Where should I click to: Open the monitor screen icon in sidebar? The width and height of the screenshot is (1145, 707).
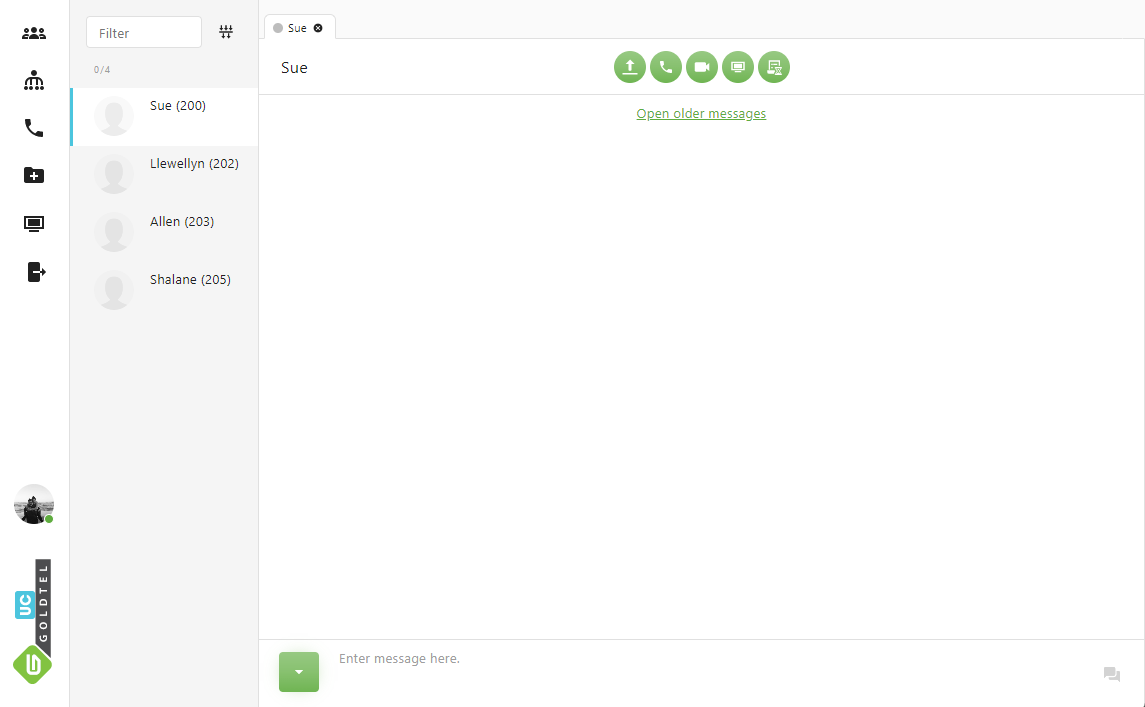pyautogui.click(x=34, y=224)
